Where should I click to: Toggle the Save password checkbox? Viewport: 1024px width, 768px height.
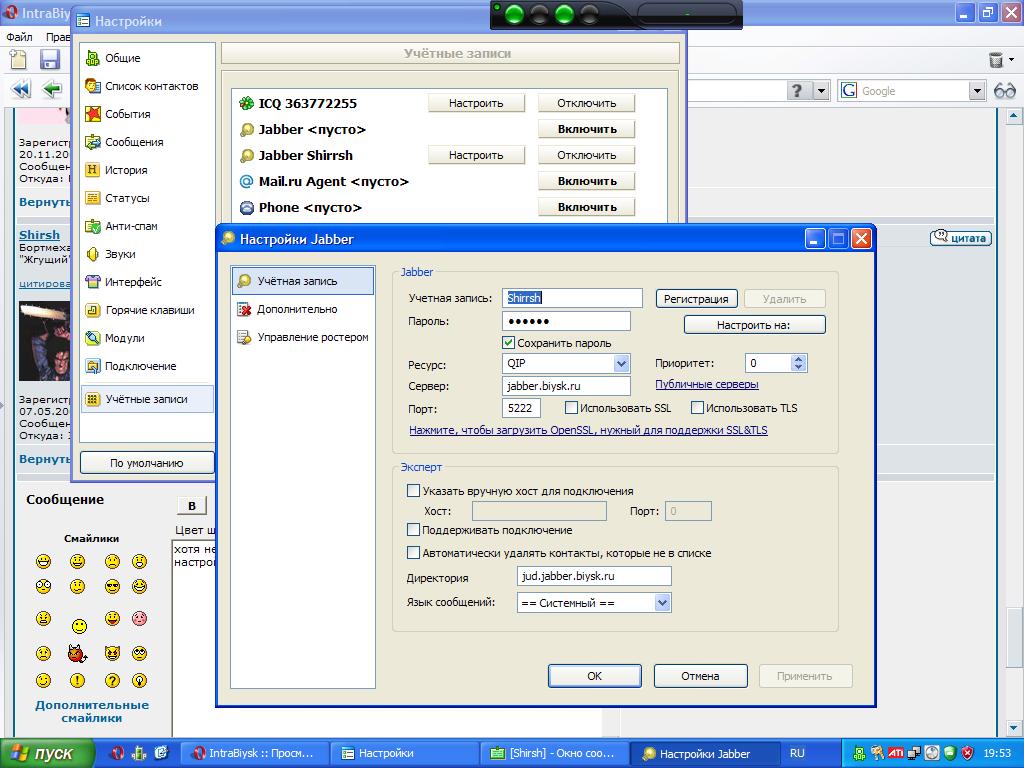click(509, 343)
